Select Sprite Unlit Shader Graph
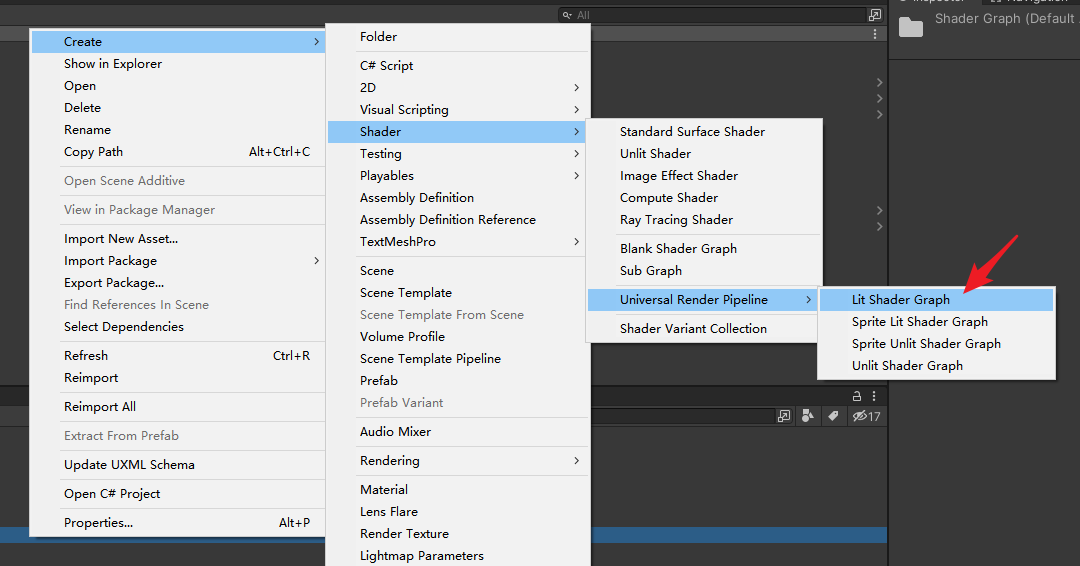Viewport: 1080px width, 566px height. tap(936, 344)
